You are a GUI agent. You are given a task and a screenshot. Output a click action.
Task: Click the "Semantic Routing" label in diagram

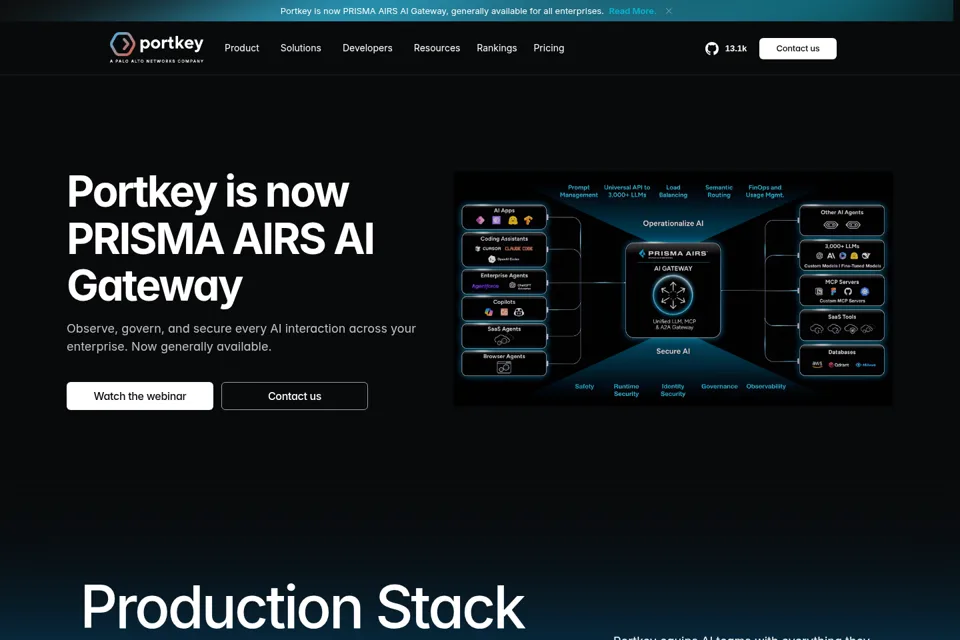(719, 191)
